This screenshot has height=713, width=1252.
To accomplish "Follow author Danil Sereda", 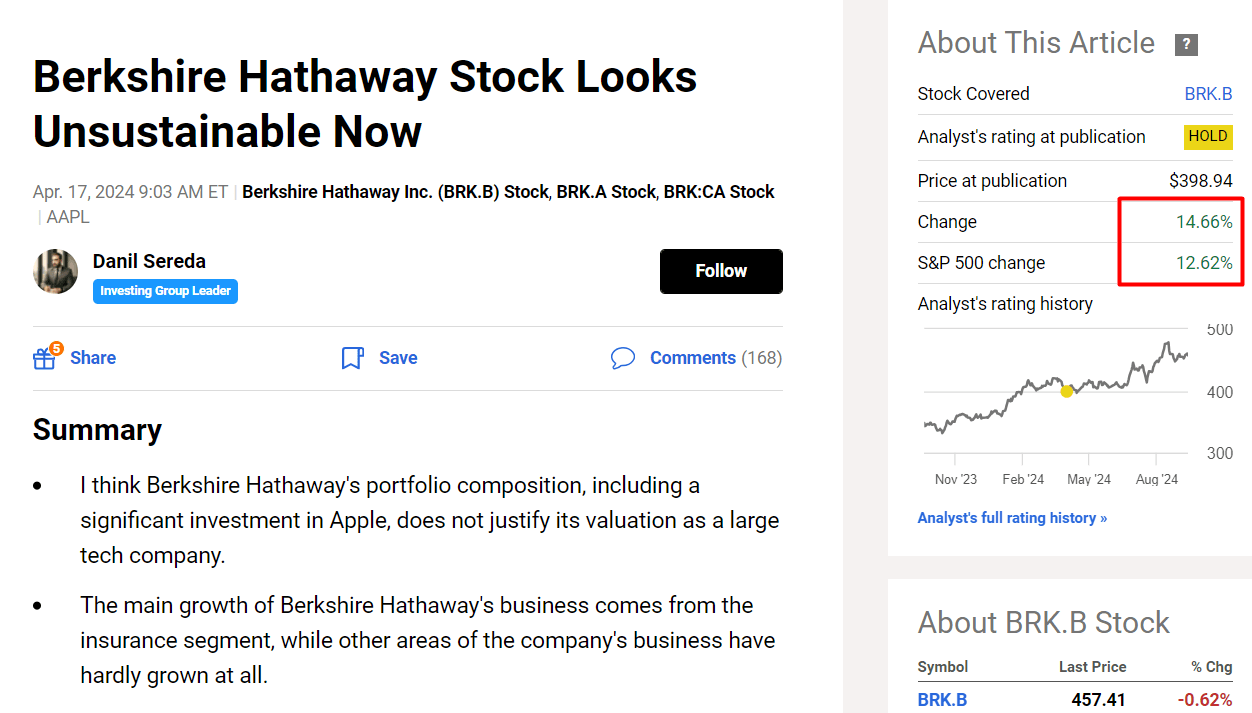I will [x=721, y=271].
